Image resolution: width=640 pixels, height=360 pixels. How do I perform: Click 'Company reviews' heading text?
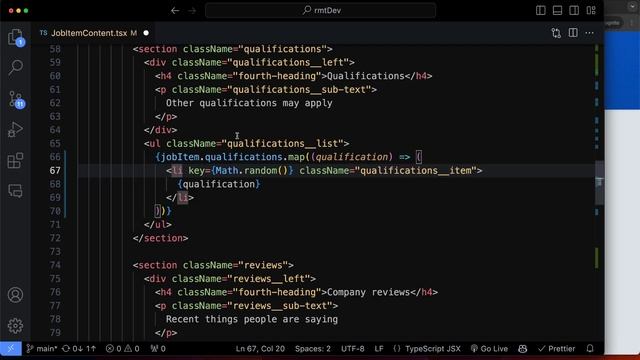point(368,292)
